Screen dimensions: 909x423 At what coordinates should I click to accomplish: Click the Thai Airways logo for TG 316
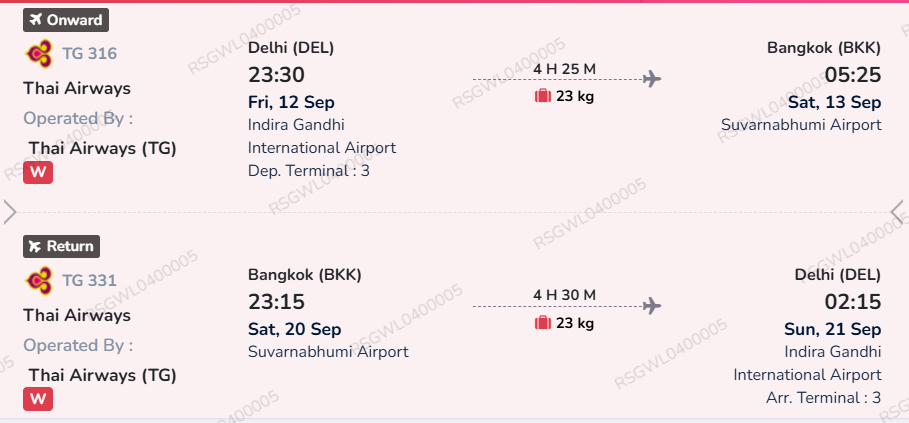point(39,53)
